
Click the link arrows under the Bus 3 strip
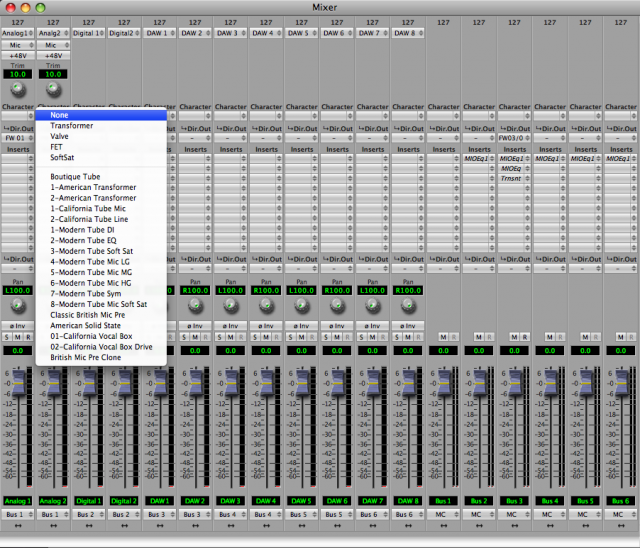(x=515, y=526)
